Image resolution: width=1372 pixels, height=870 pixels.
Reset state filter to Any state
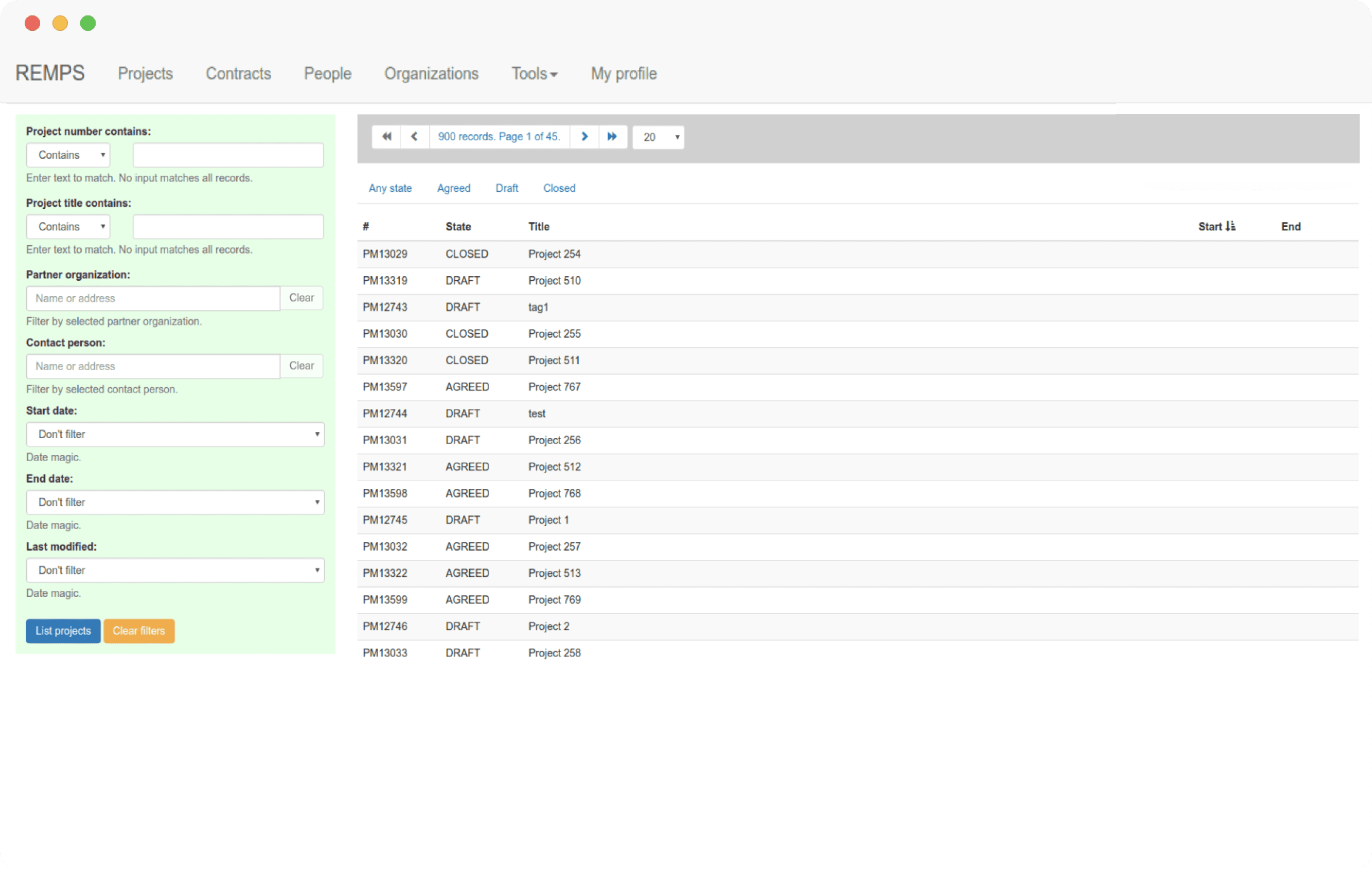(390, 188)
